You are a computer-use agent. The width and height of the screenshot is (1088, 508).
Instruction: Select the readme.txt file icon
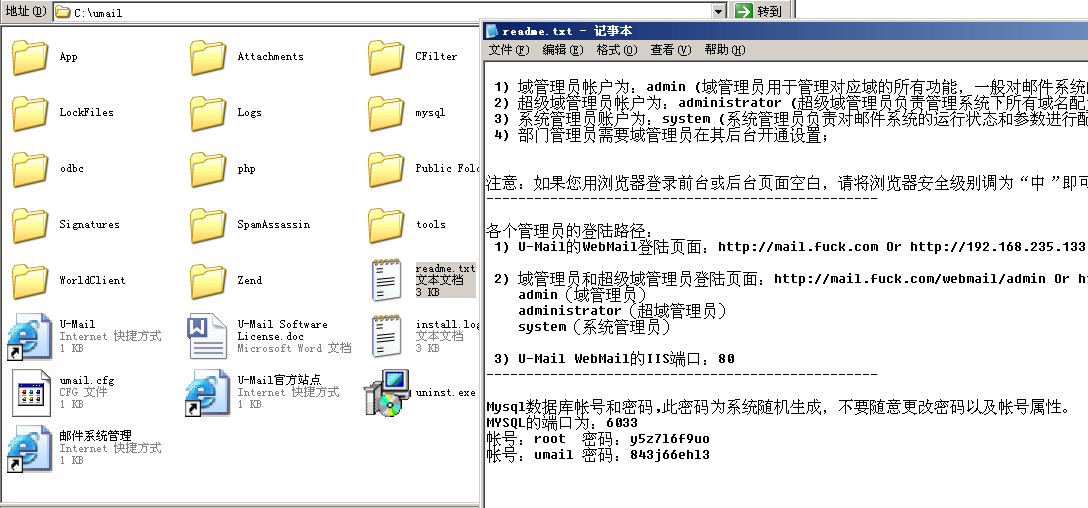[x=386, y=280]
